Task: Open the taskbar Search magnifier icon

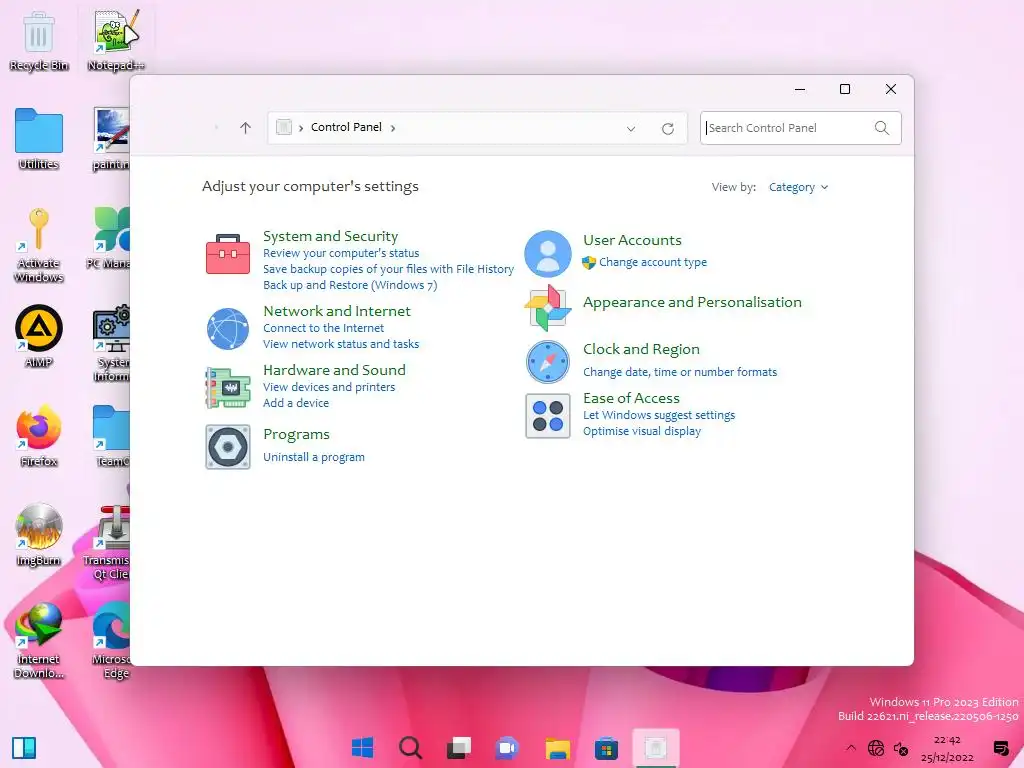Action: (x=411, y=747)
